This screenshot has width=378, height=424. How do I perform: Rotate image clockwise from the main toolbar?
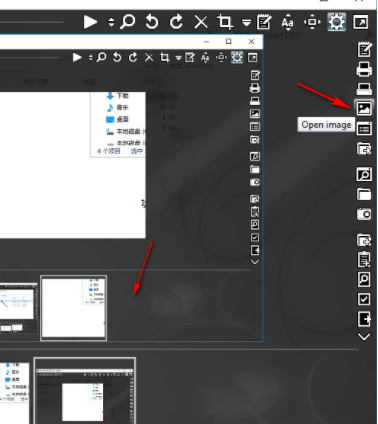click(x=176, y=22)
